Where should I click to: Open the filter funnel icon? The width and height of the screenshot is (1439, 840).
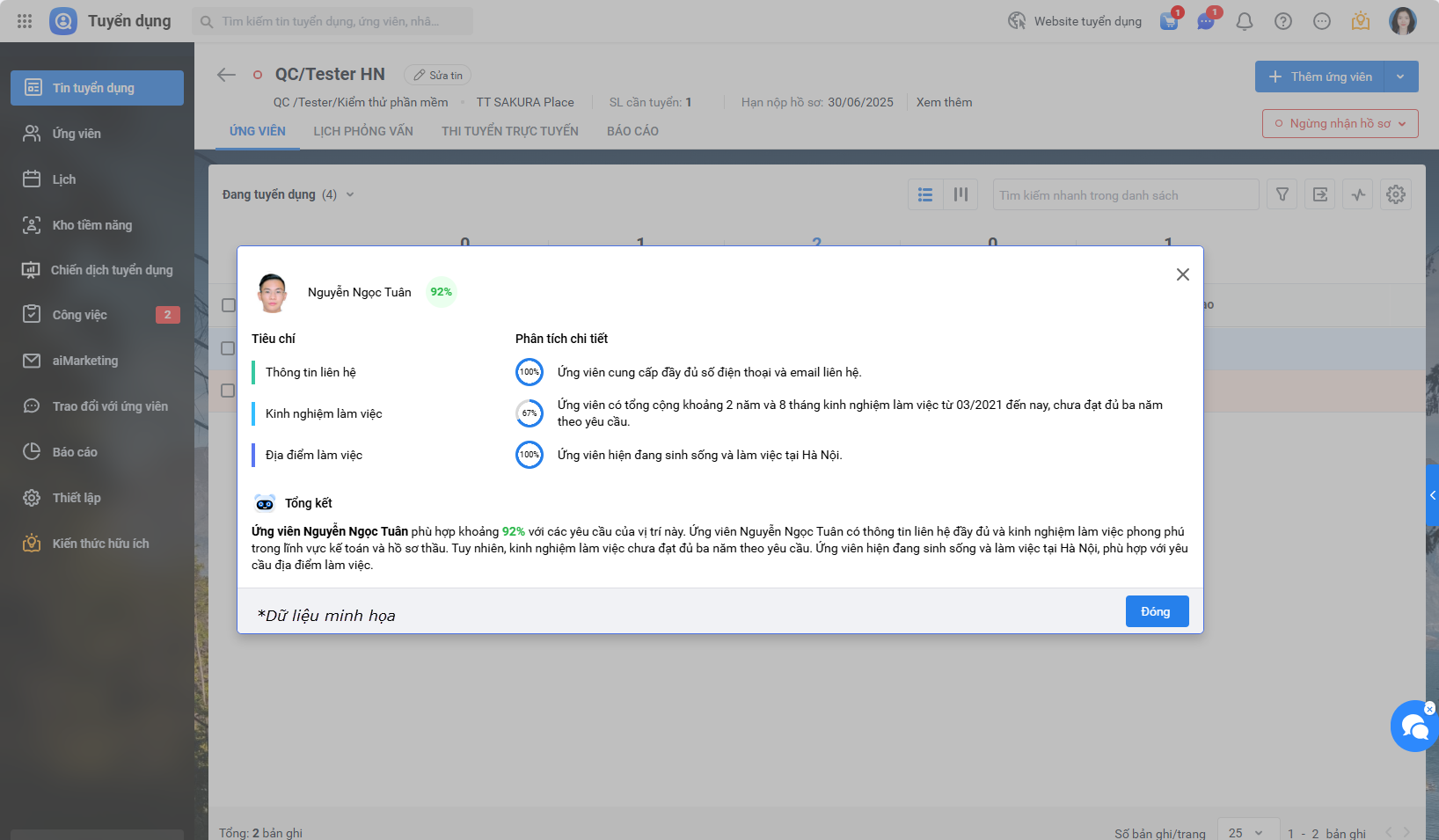coord(1282,194)
